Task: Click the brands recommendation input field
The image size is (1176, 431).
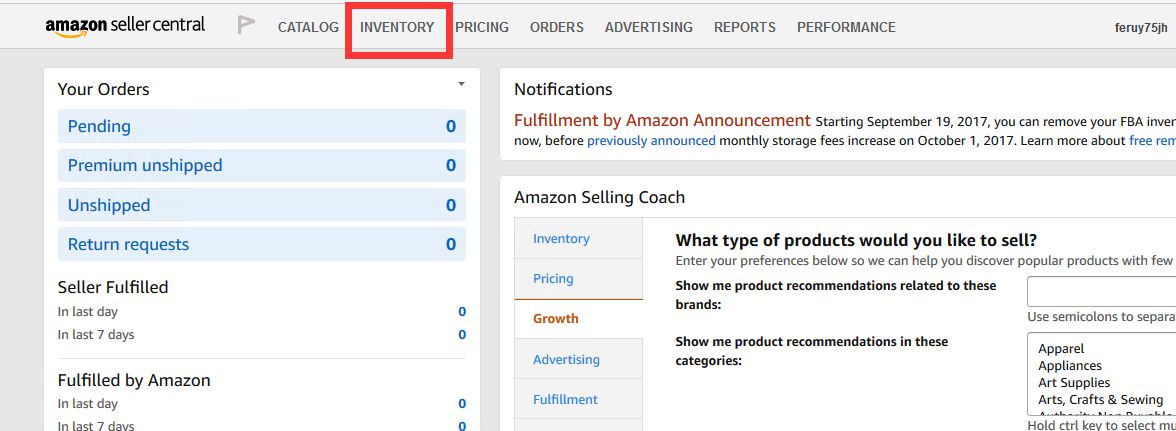Action: [x=1100, y=292]
